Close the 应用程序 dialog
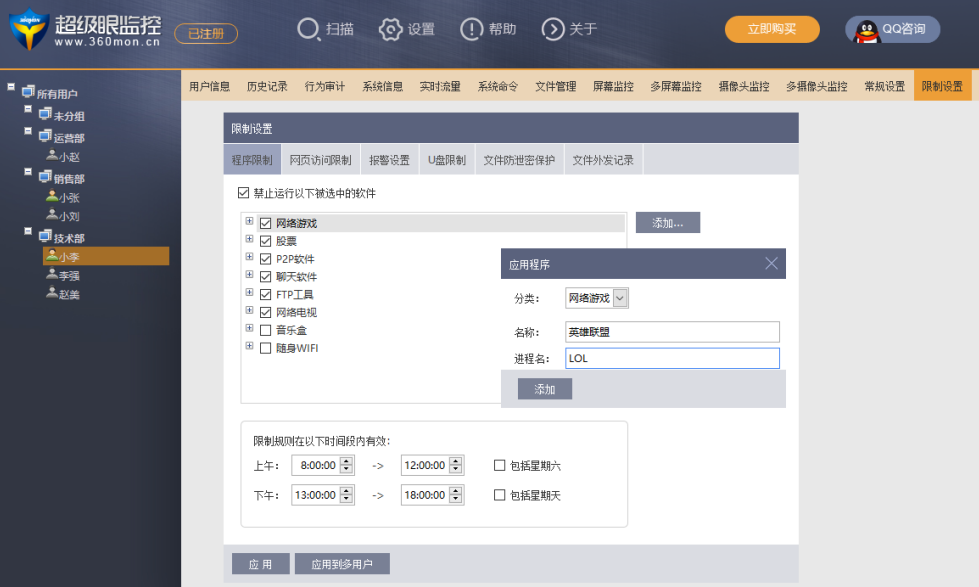 click(771, 264)
